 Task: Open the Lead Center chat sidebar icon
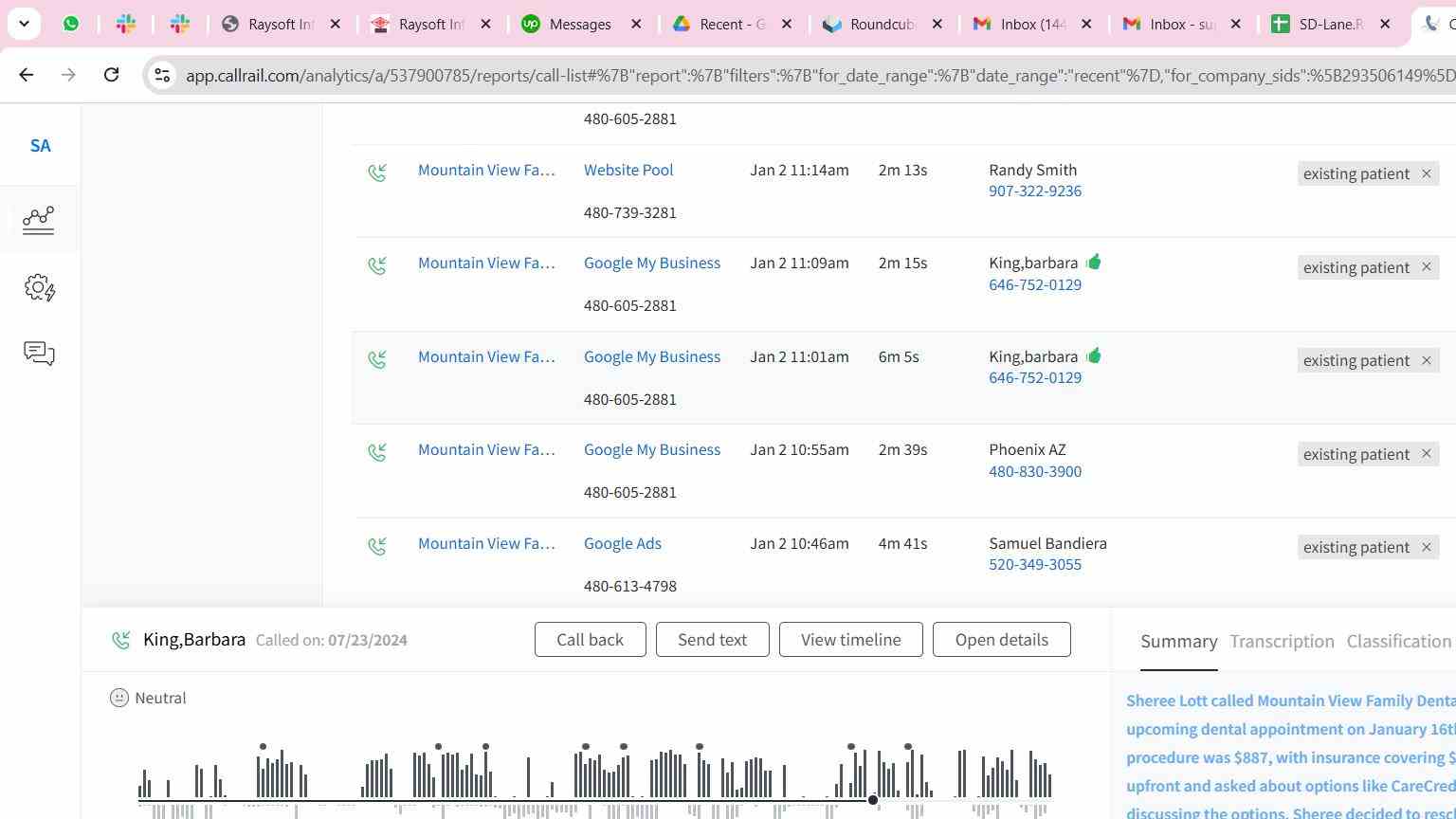point(39,354)
